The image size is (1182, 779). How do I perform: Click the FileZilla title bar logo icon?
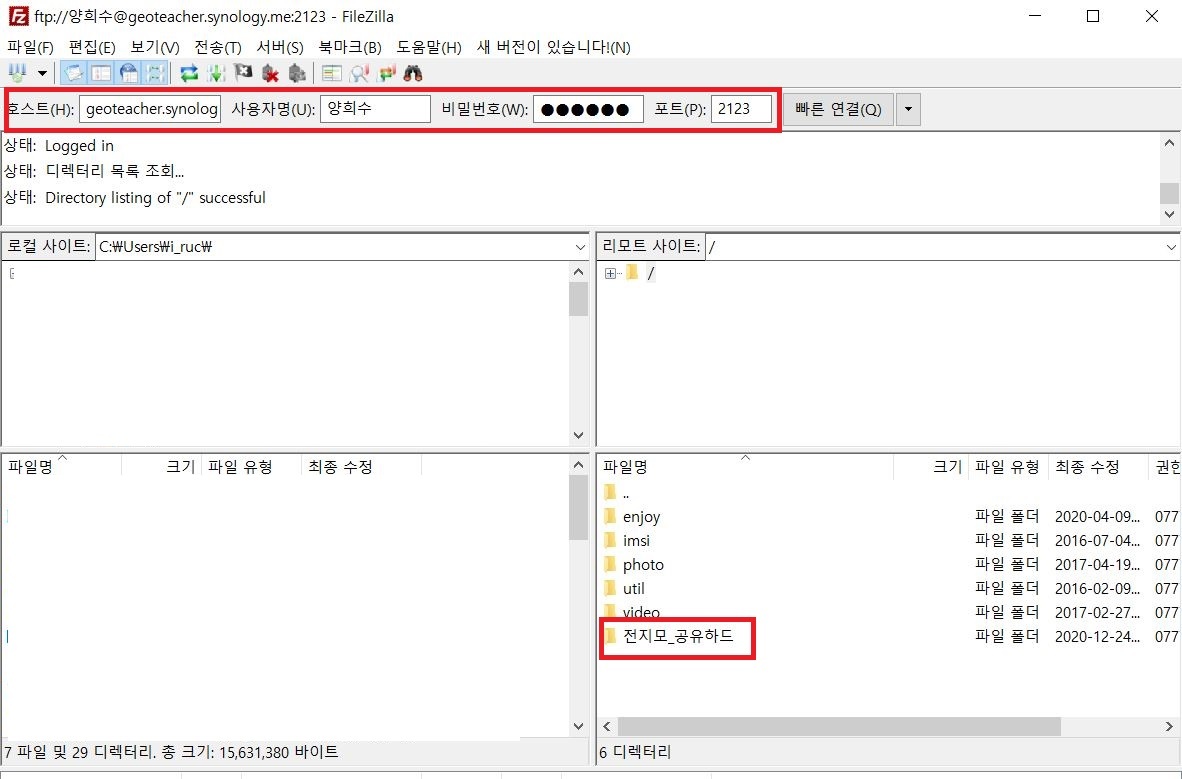click(18, 16)
